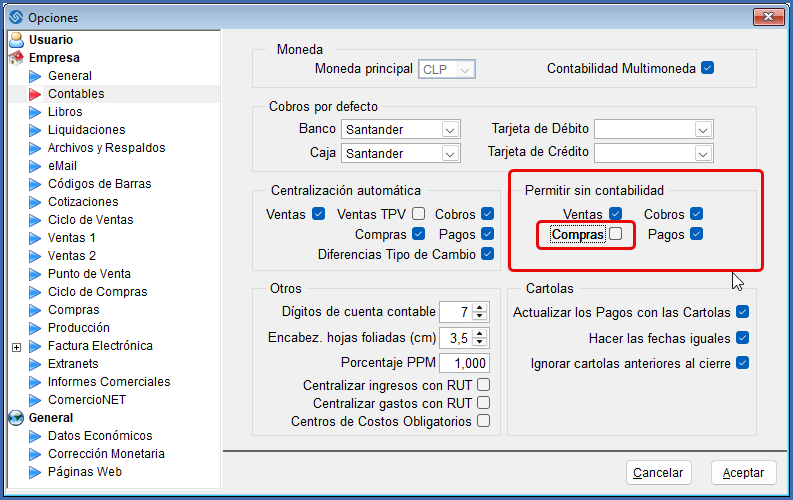Viewport: 793px width, 500px height.
Task: Click the arrow icon beside Extranets
Action: (35, 364)
